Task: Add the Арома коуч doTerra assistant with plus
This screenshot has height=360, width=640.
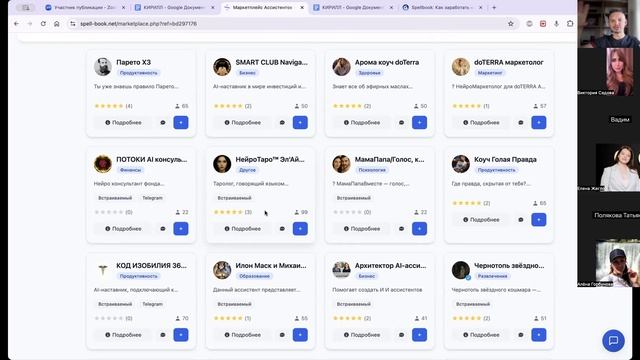Action: click(x=419, y=122)
